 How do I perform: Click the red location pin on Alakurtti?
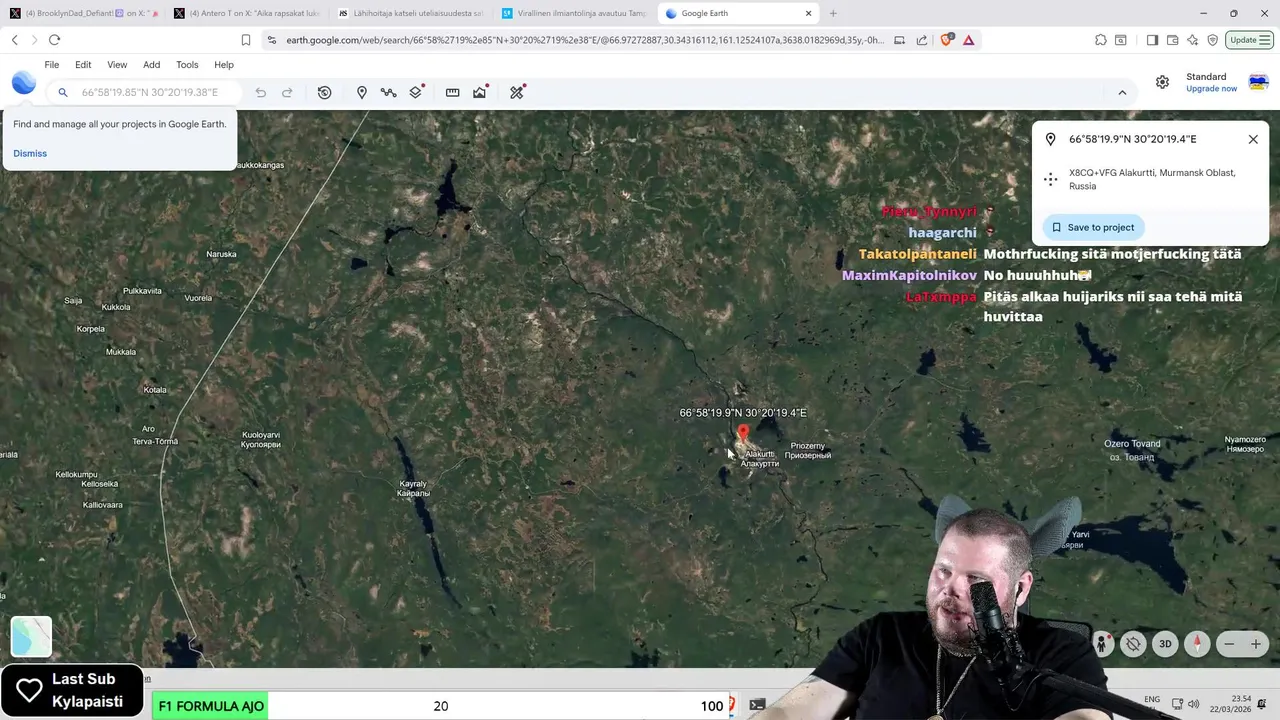coord(742,435)
